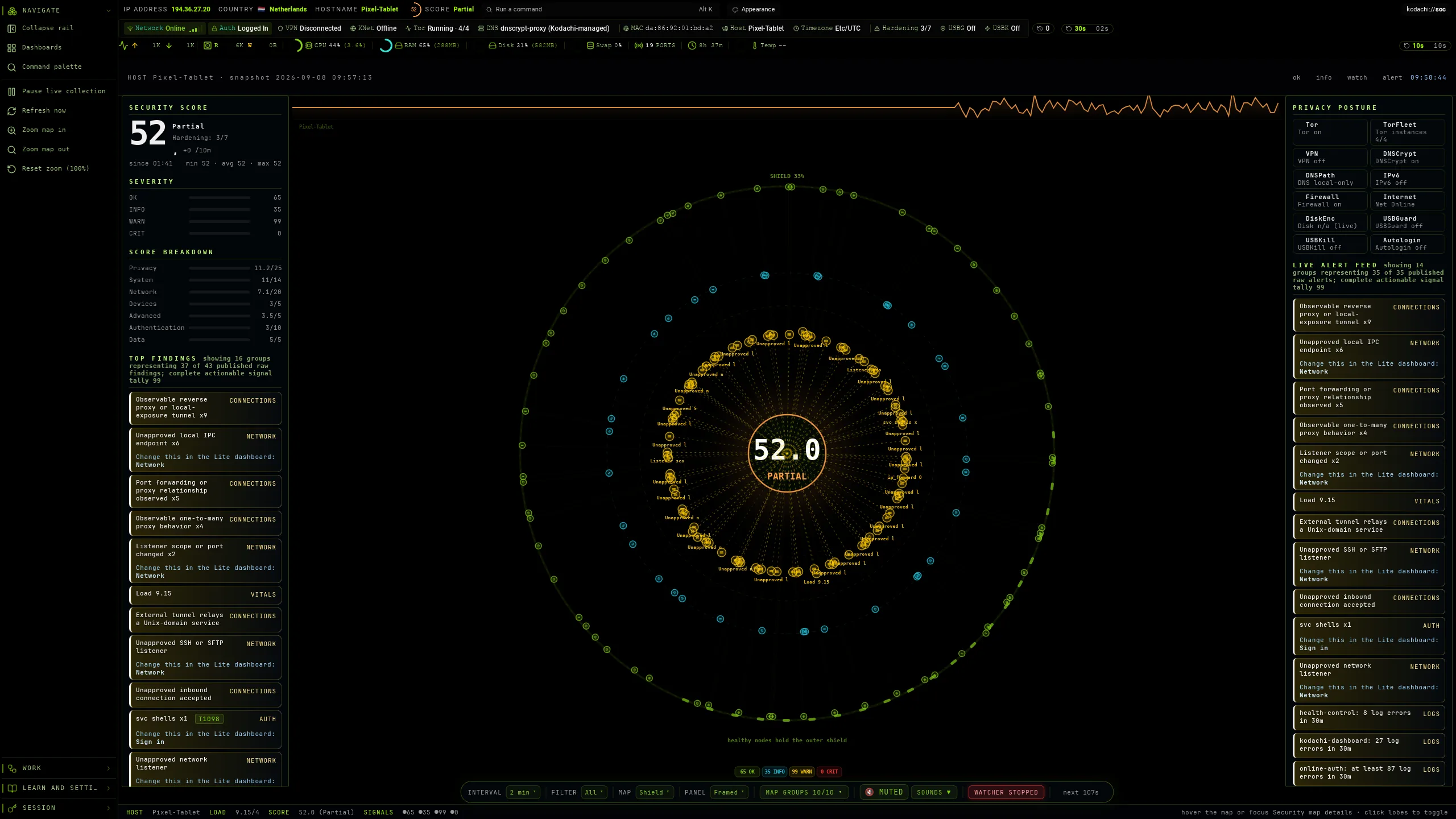Click the T1098 tag on svc shells finding
Image resolution: width=1456 pixels, height=819 pixels.
point(209,719)
